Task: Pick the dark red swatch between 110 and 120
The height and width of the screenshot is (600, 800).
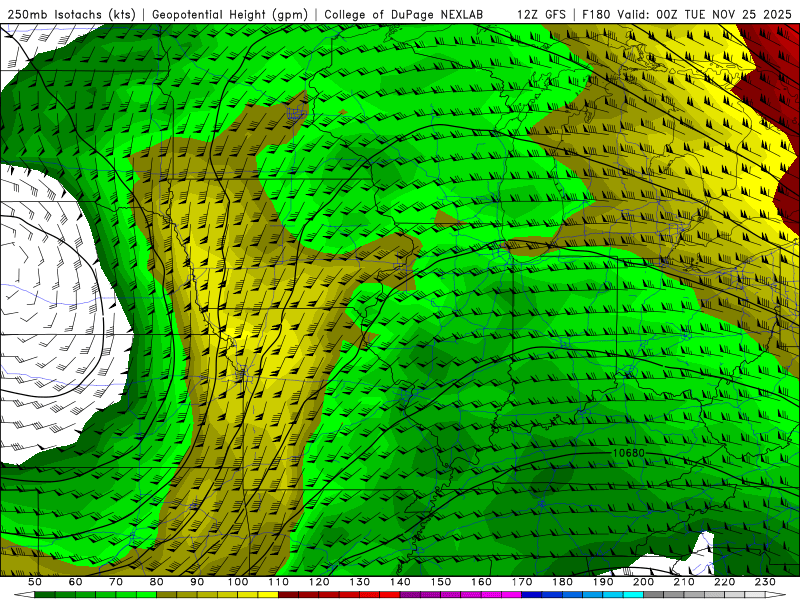Action: [288, 595]
